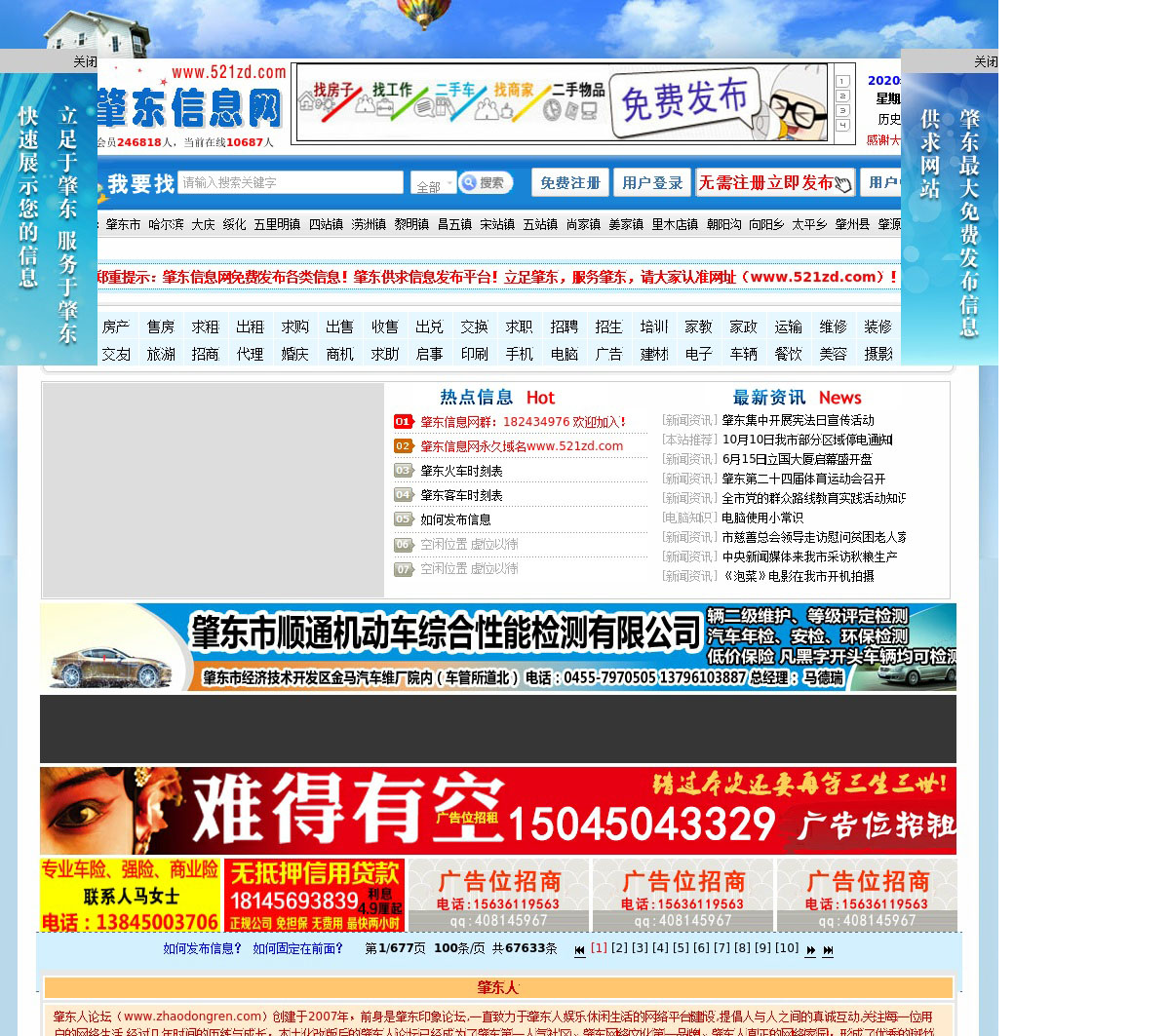Open the 装修 category

click(878, 326)
